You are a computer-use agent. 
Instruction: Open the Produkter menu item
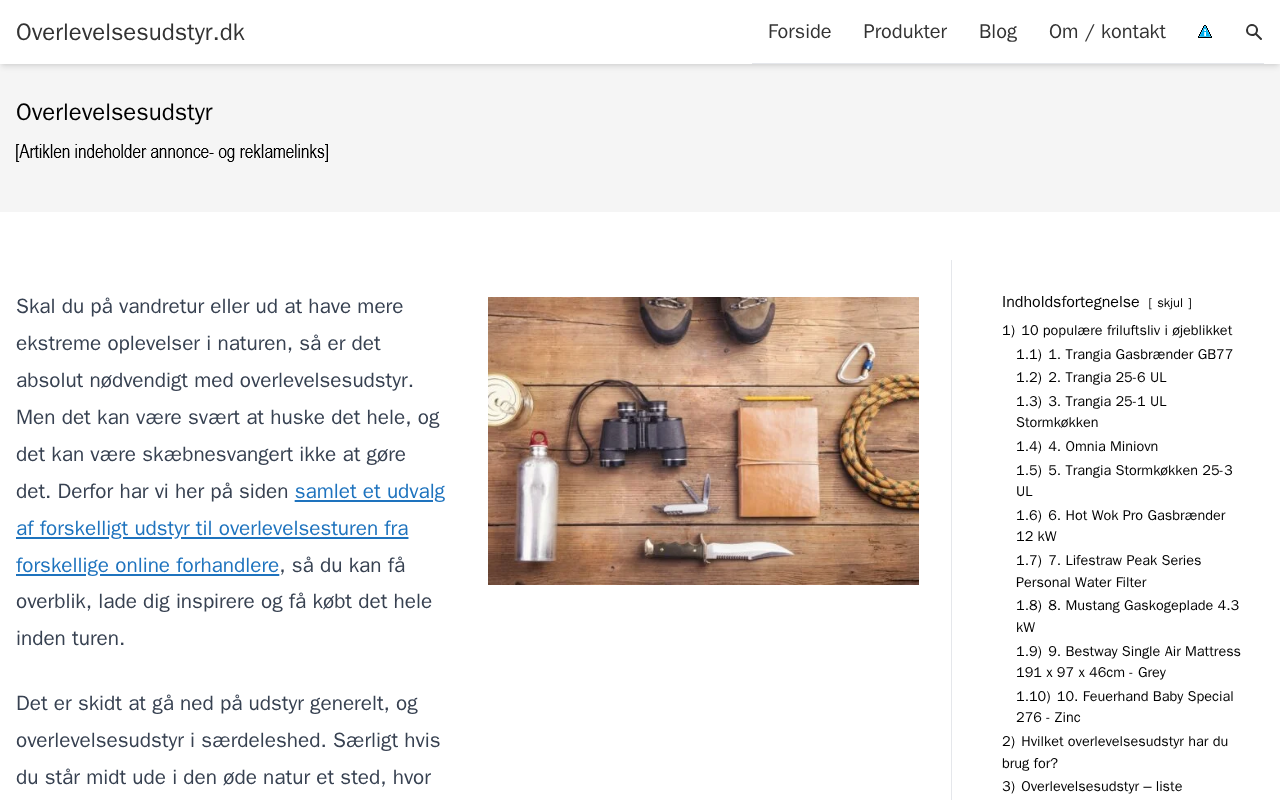905,32
